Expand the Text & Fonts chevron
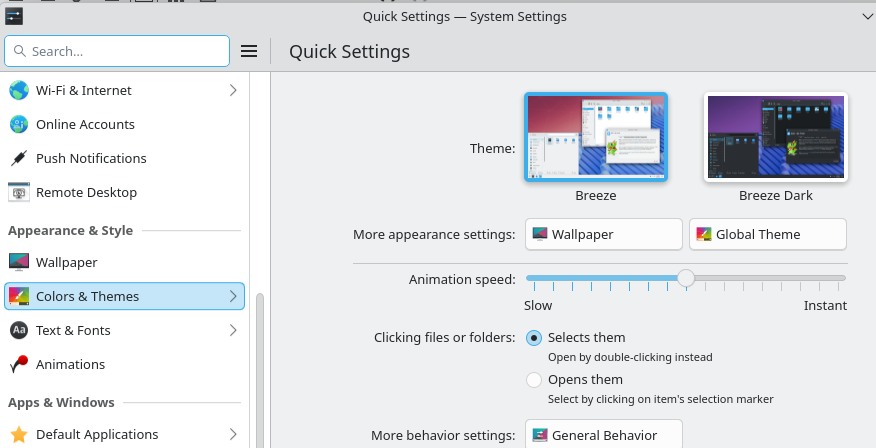This screenshot has height=448, width=876. click(x=234, y=330)
